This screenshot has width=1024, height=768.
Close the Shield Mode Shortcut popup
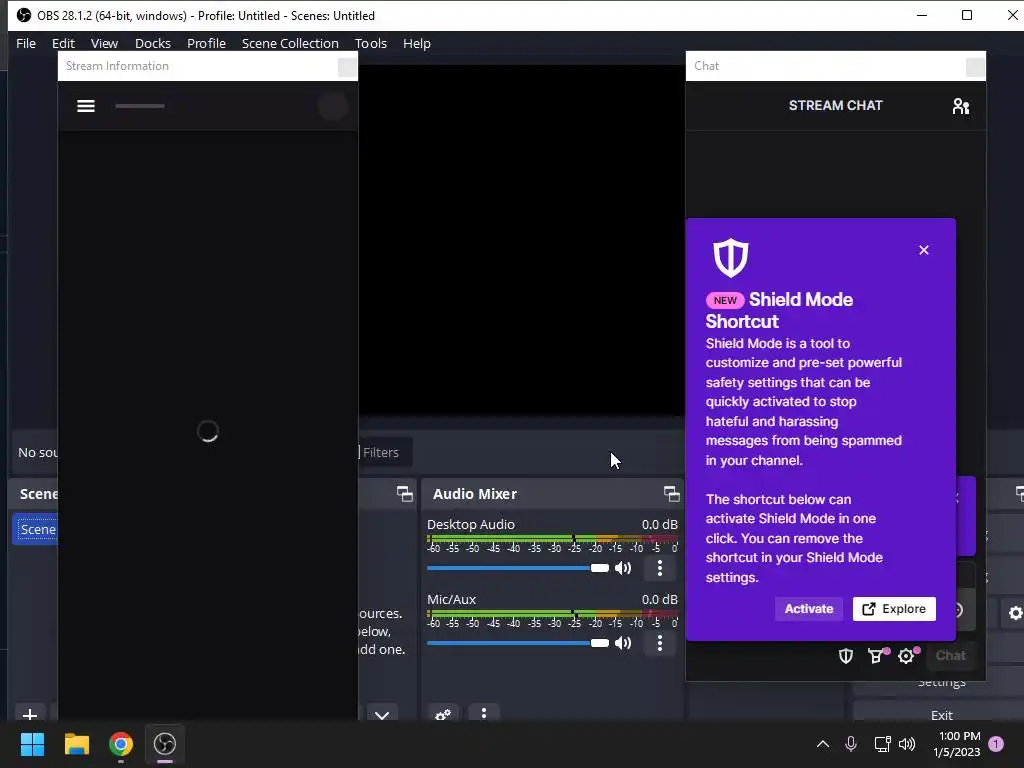(x=923, y=250)
